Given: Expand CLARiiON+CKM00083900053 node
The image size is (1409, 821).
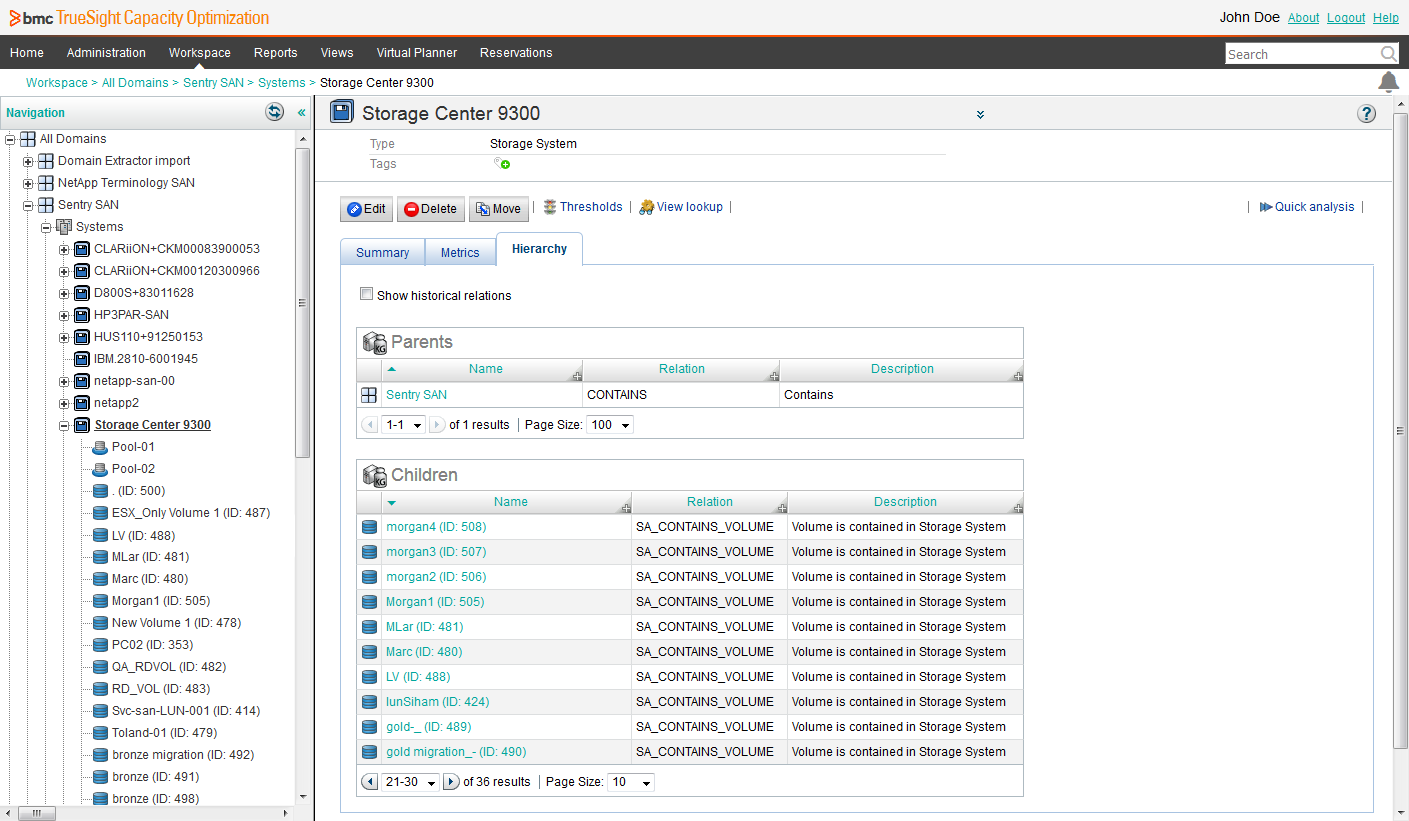Looking at the screenshot, I should pos(64,249).
